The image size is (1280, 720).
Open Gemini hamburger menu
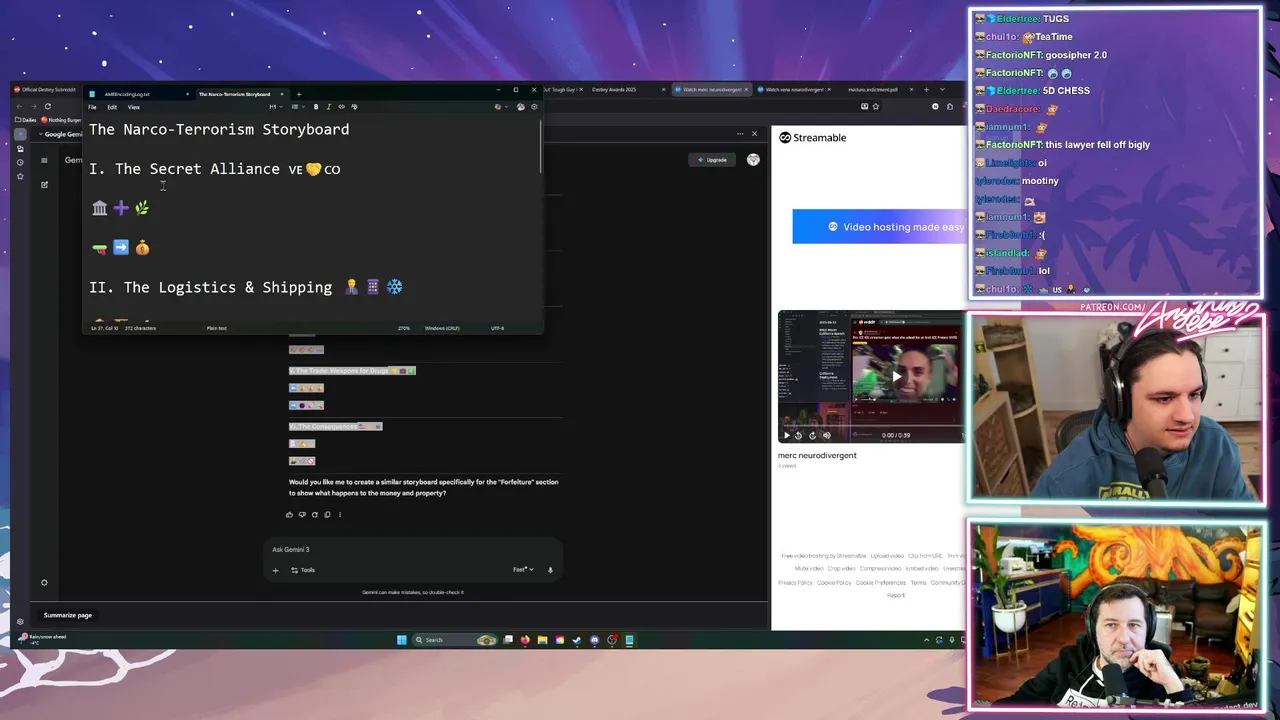44,160
